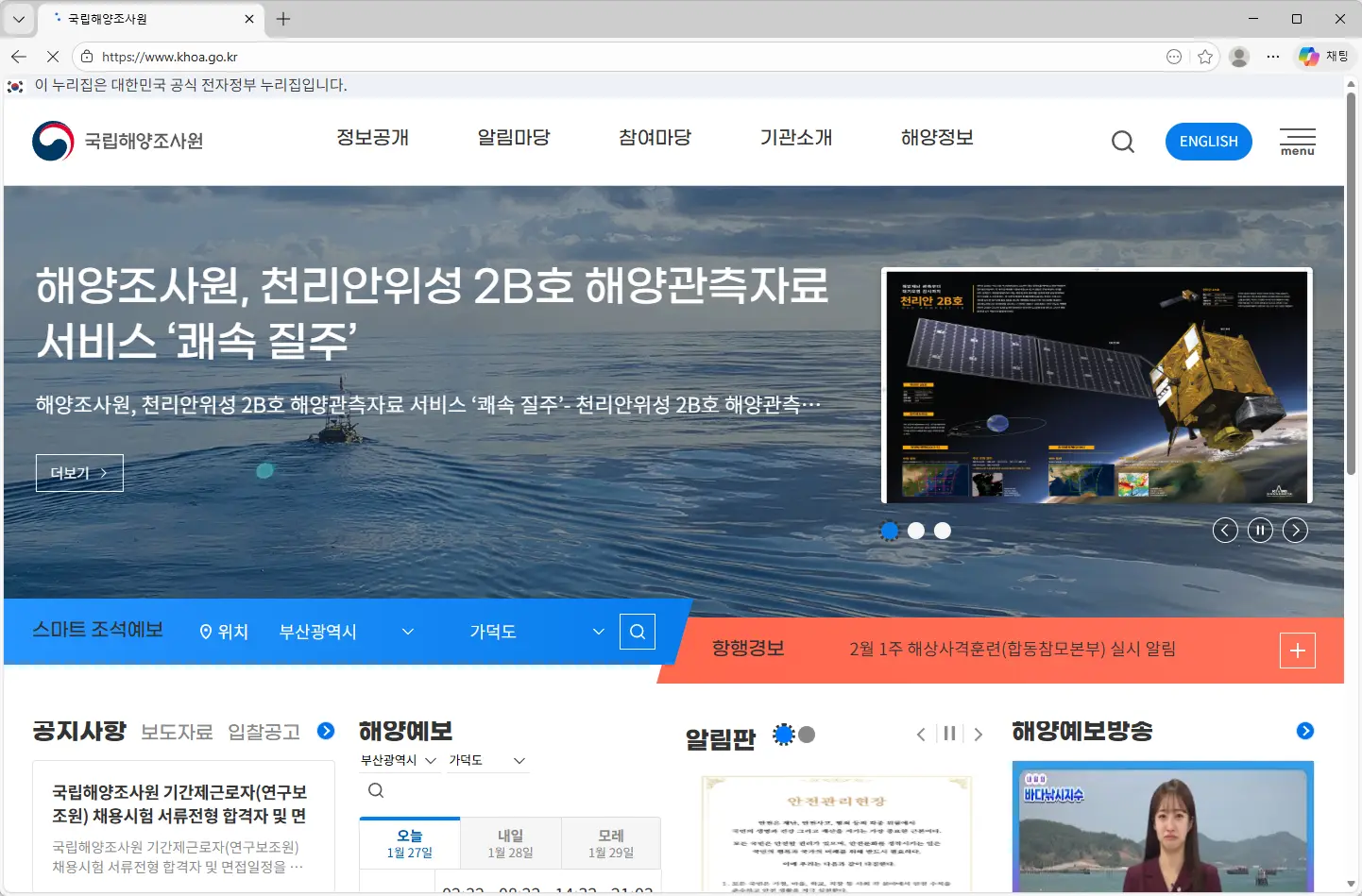Go to previous banner slide arrow
Image resolution: width=1362 pixels, height=896 pixels.
coord(1225,531)
